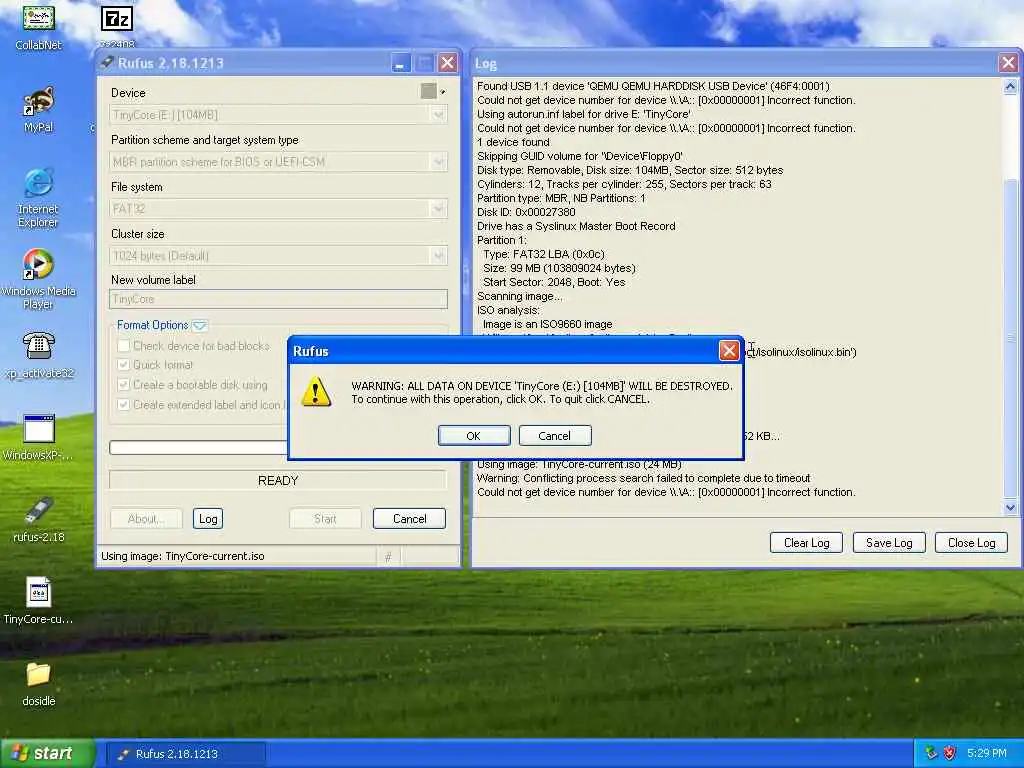Click About button in Rufus window
The image size is (1024, 768).
[146, 519]
